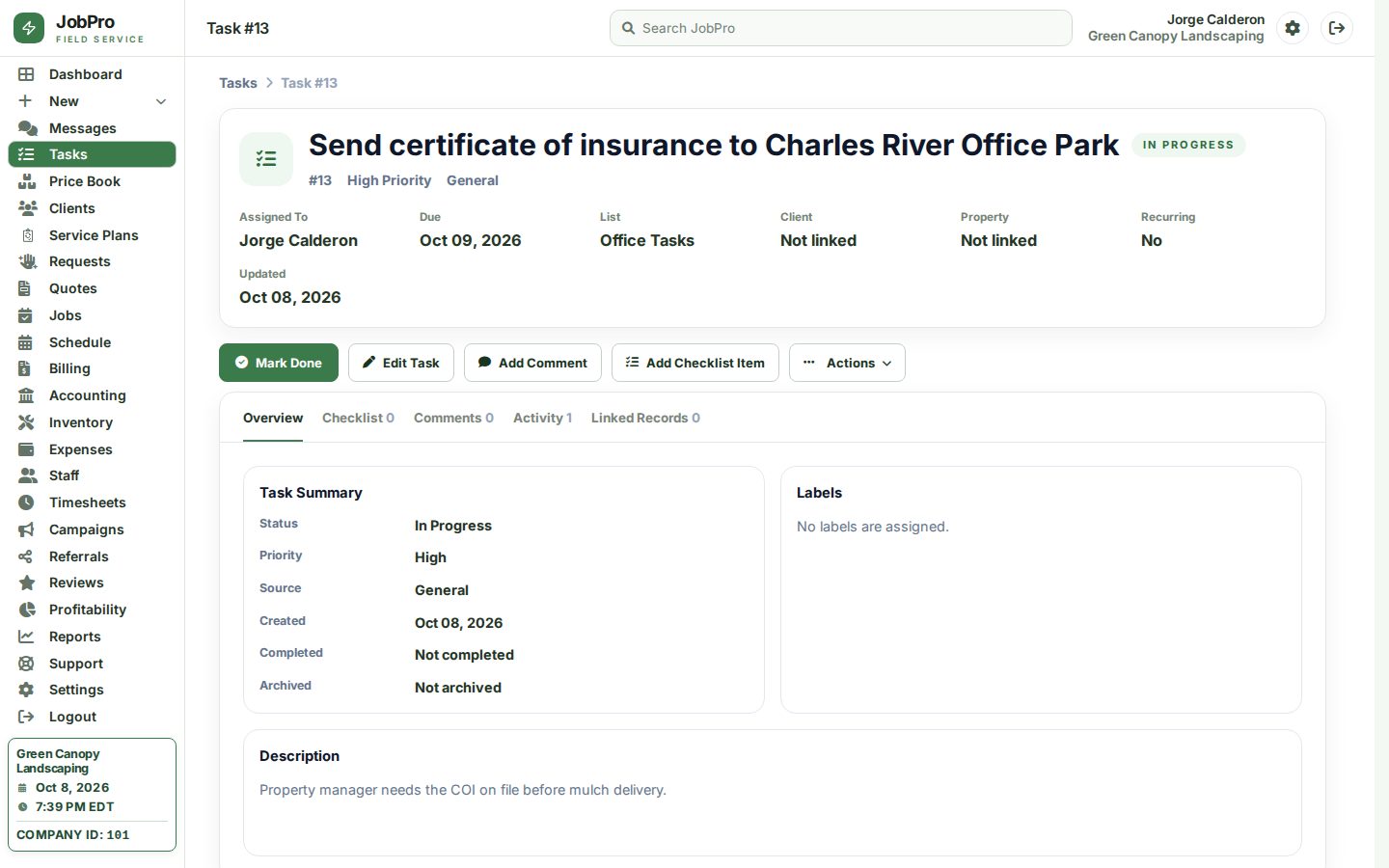This screenshot has width=1389, height=868.
Task: Go to Jobs in the sidebar
Action: point(92,315)
